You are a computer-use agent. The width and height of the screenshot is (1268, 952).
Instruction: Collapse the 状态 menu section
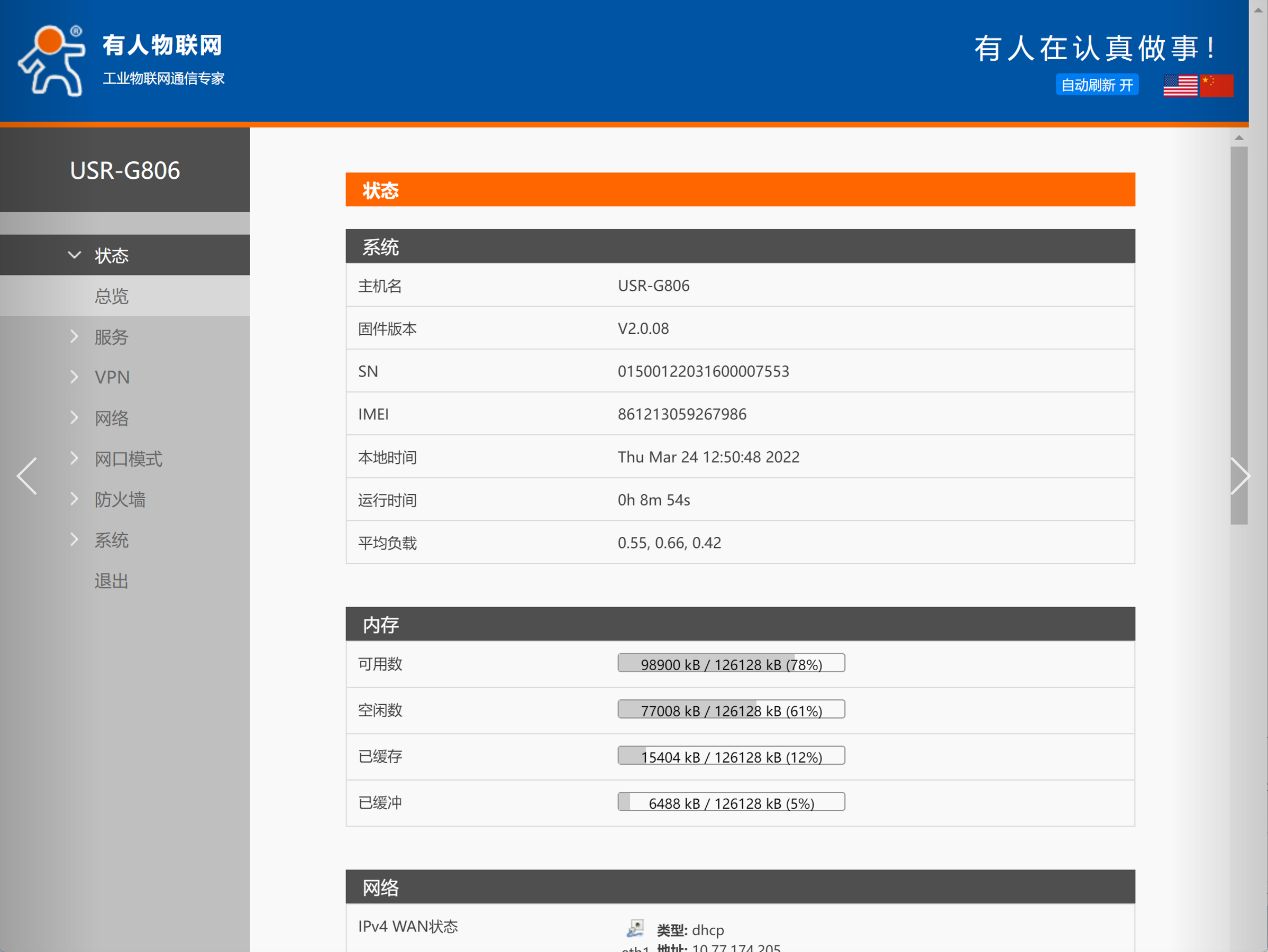(111, 255)
